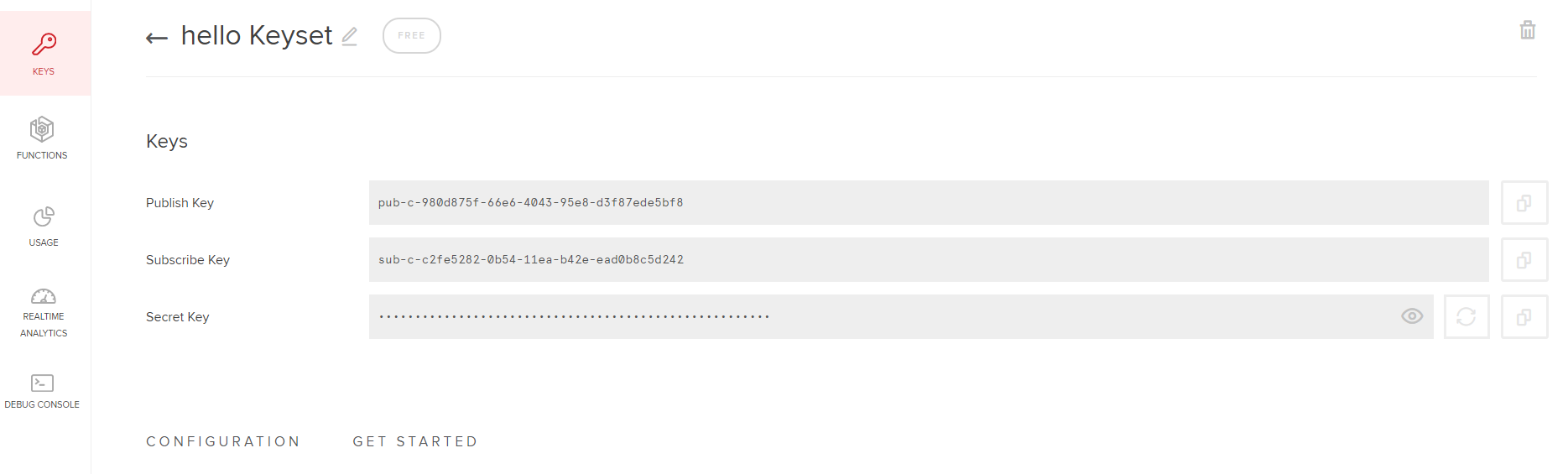Image resolution: width=1568 pixels, height=474 pixels.
Task: Edit the hello Keyset name with pencil
Action: click(x=350, y=36)
